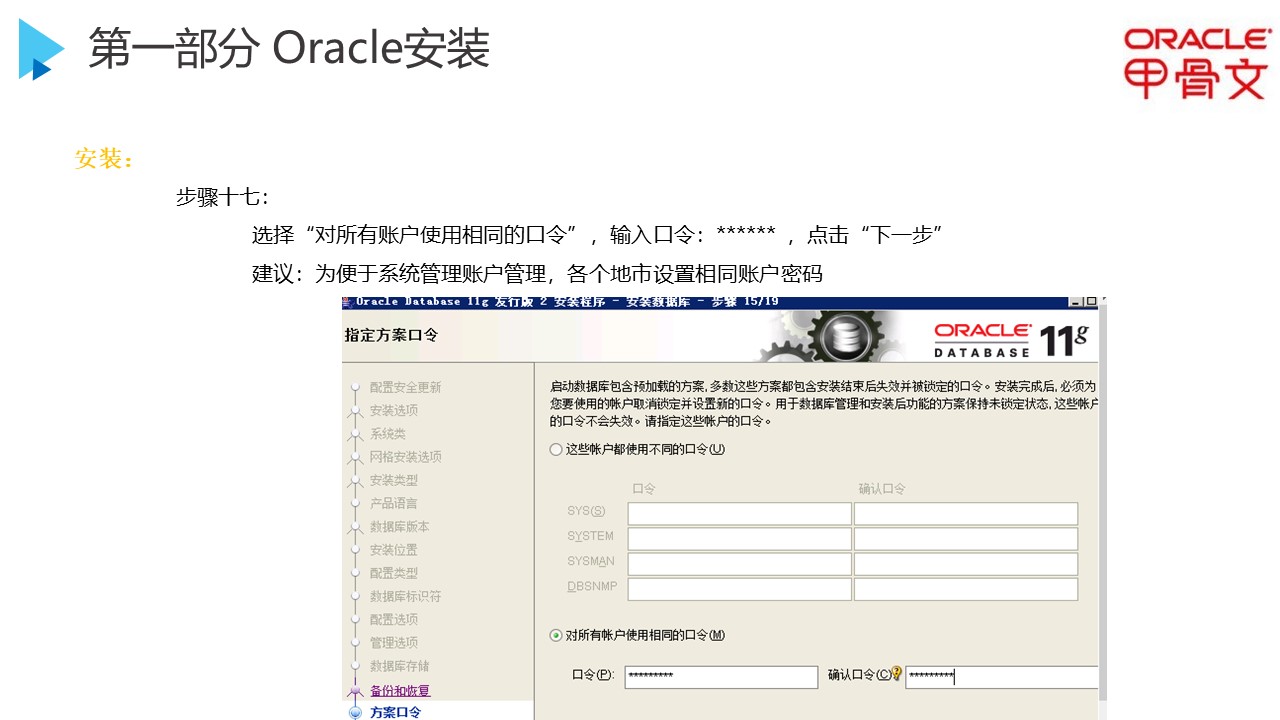This screenshot has height=720, width=1280.
Task: Focus the SYSTEM 确认口令 input field
Action: [966, 538]
